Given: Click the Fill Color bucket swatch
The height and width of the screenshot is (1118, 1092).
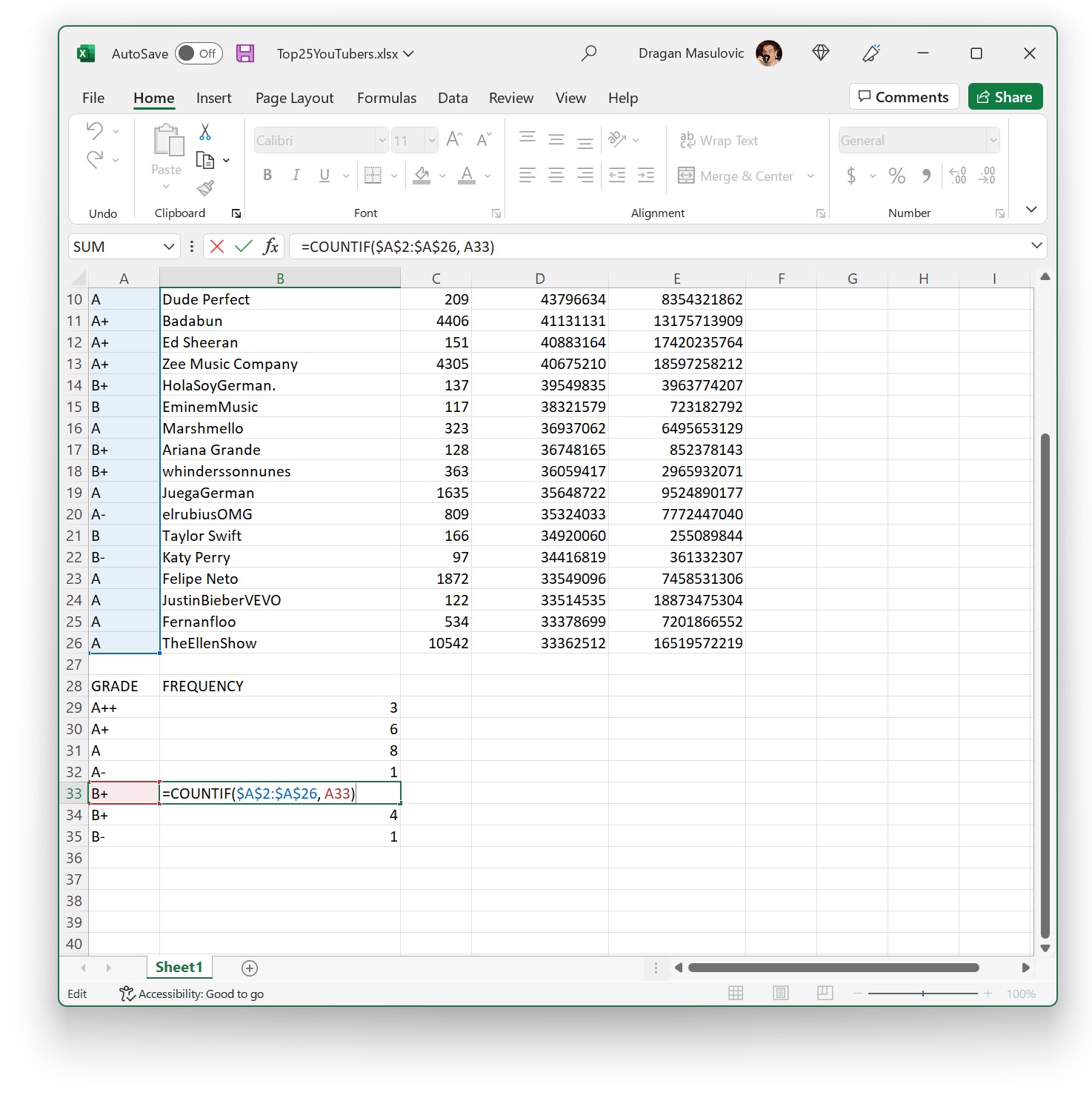Looking at the screenshot, I should coord(422,175).
